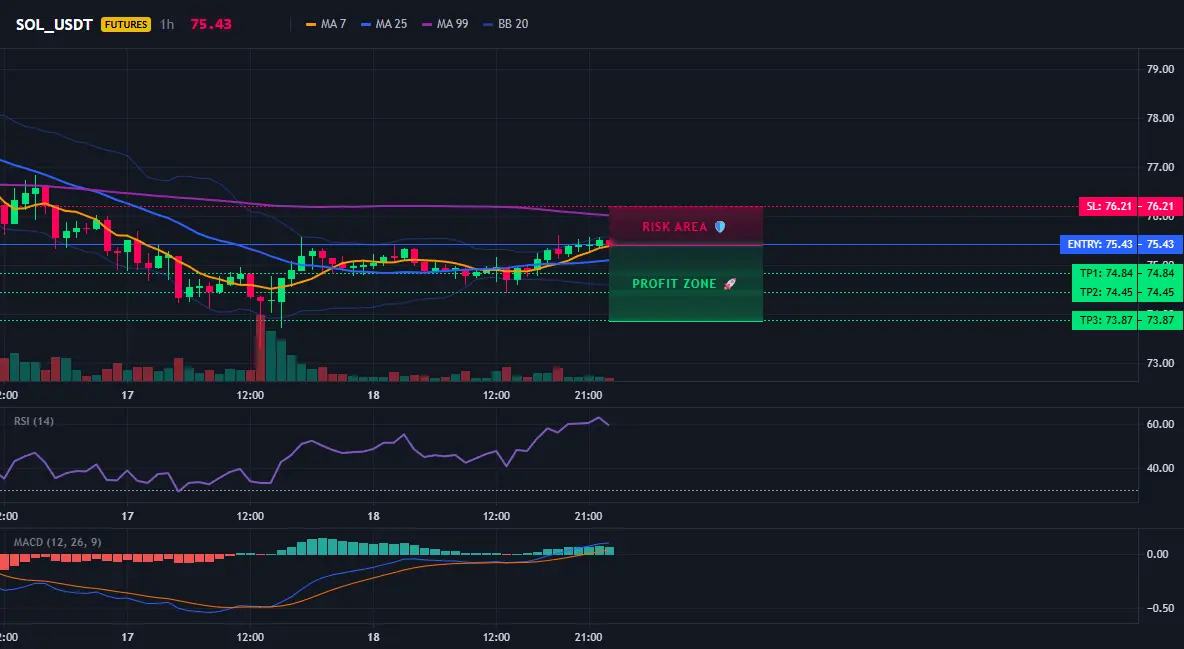Click the rocket icon in PROFIT ZONE

tap(729, 284)
